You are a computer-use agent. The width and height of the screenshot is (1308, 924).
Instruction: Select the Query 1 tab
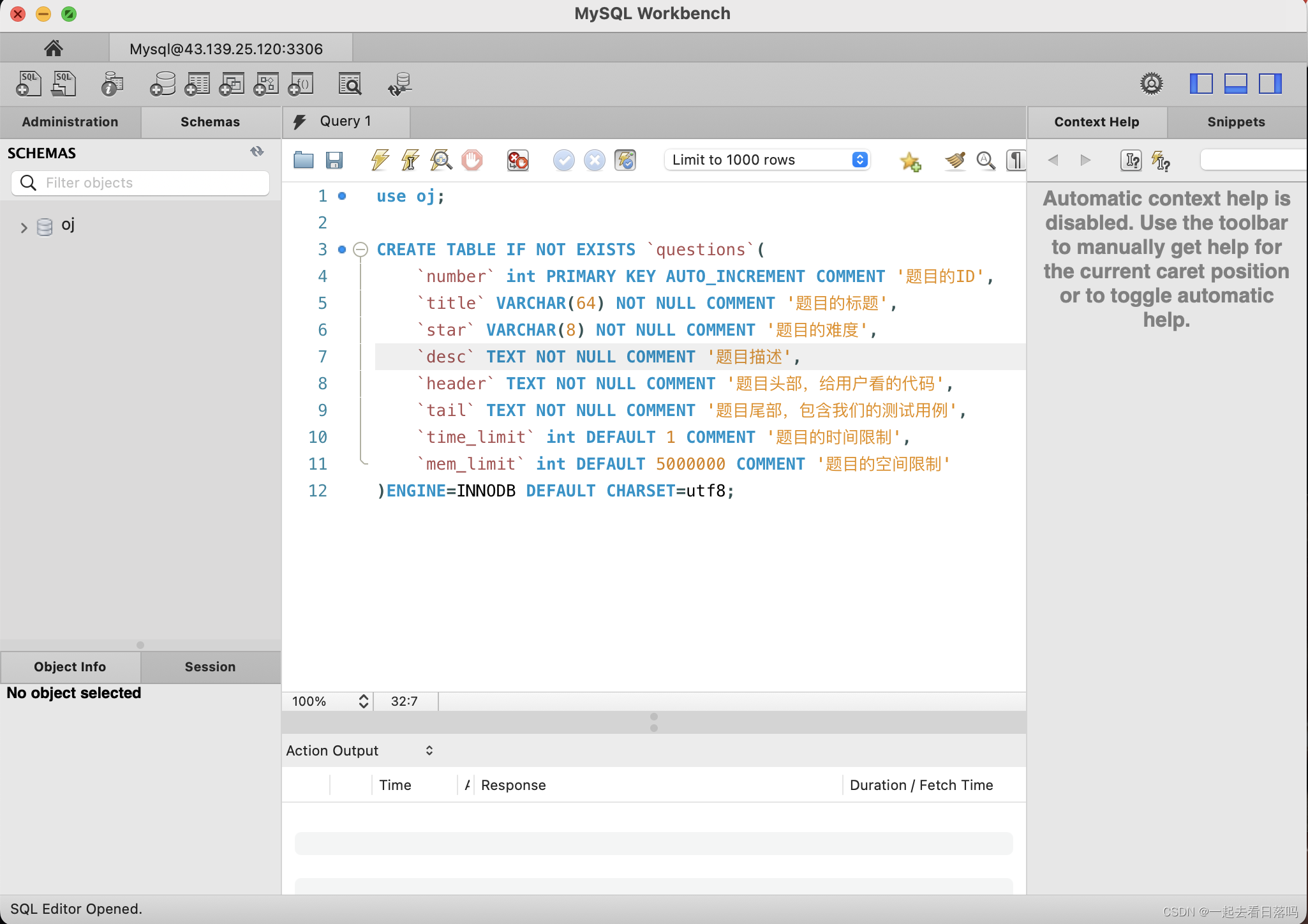tap(346, 121)
